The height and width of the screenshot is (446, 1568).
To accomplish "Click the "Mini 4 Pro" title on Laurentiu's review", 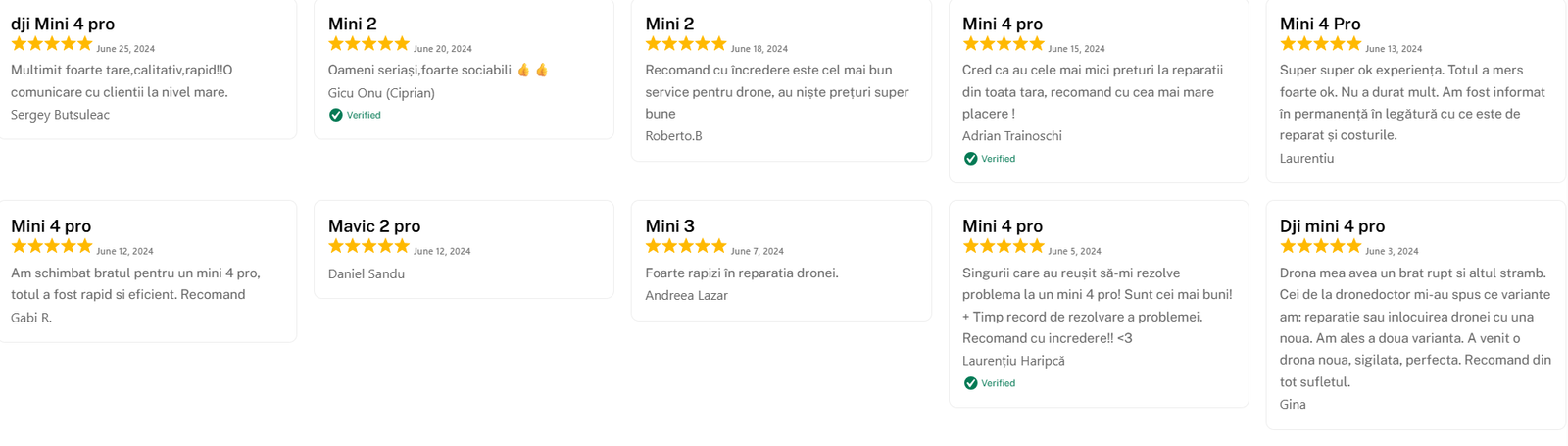I will [1320, 24].
